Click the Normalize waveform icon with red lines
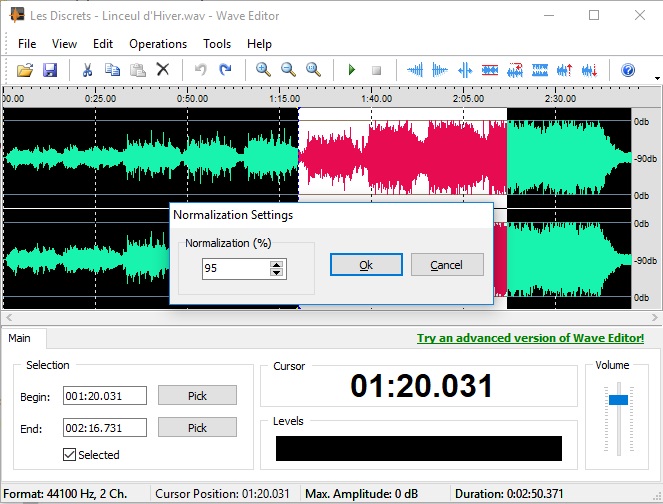The height and width of the screenshot is (504, 663). [490, 70]
